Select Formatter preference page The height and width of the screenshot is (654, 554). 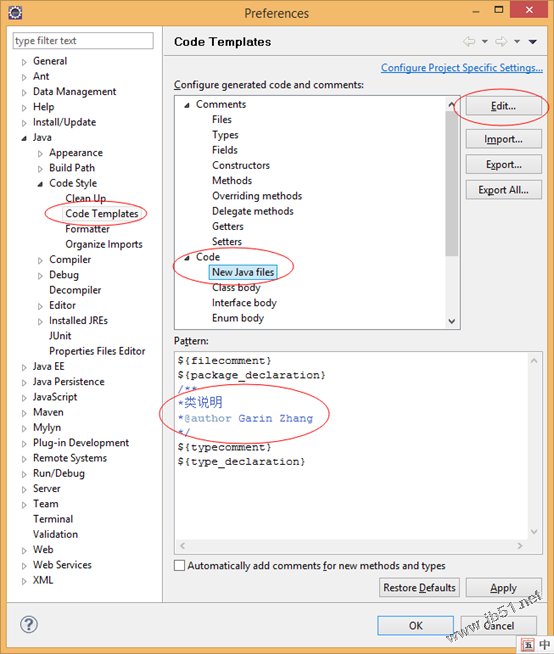tap(87, 229)
